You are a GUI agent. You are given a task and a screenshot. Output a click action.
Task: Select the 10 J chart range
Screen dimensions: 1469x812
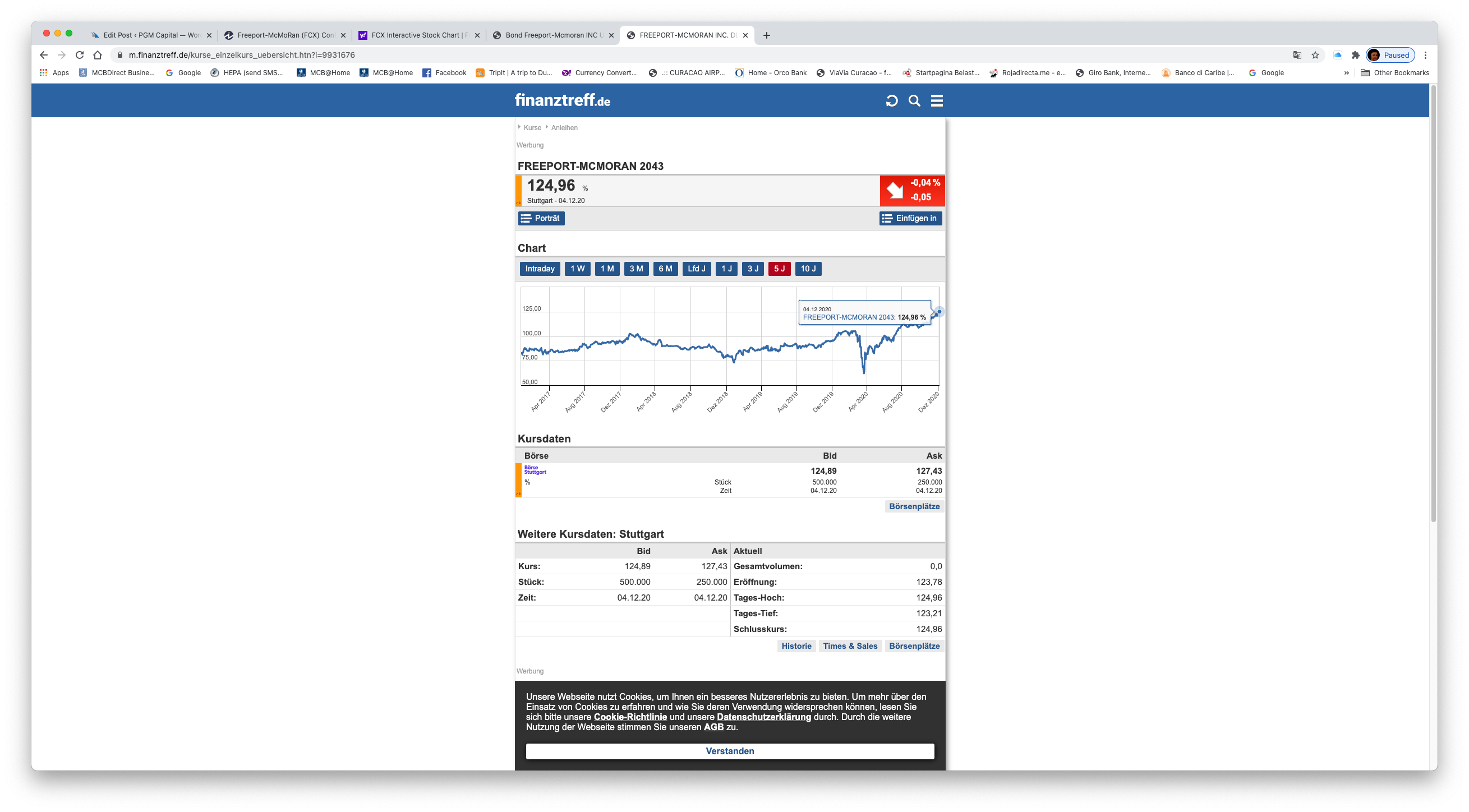click(808, 269)
